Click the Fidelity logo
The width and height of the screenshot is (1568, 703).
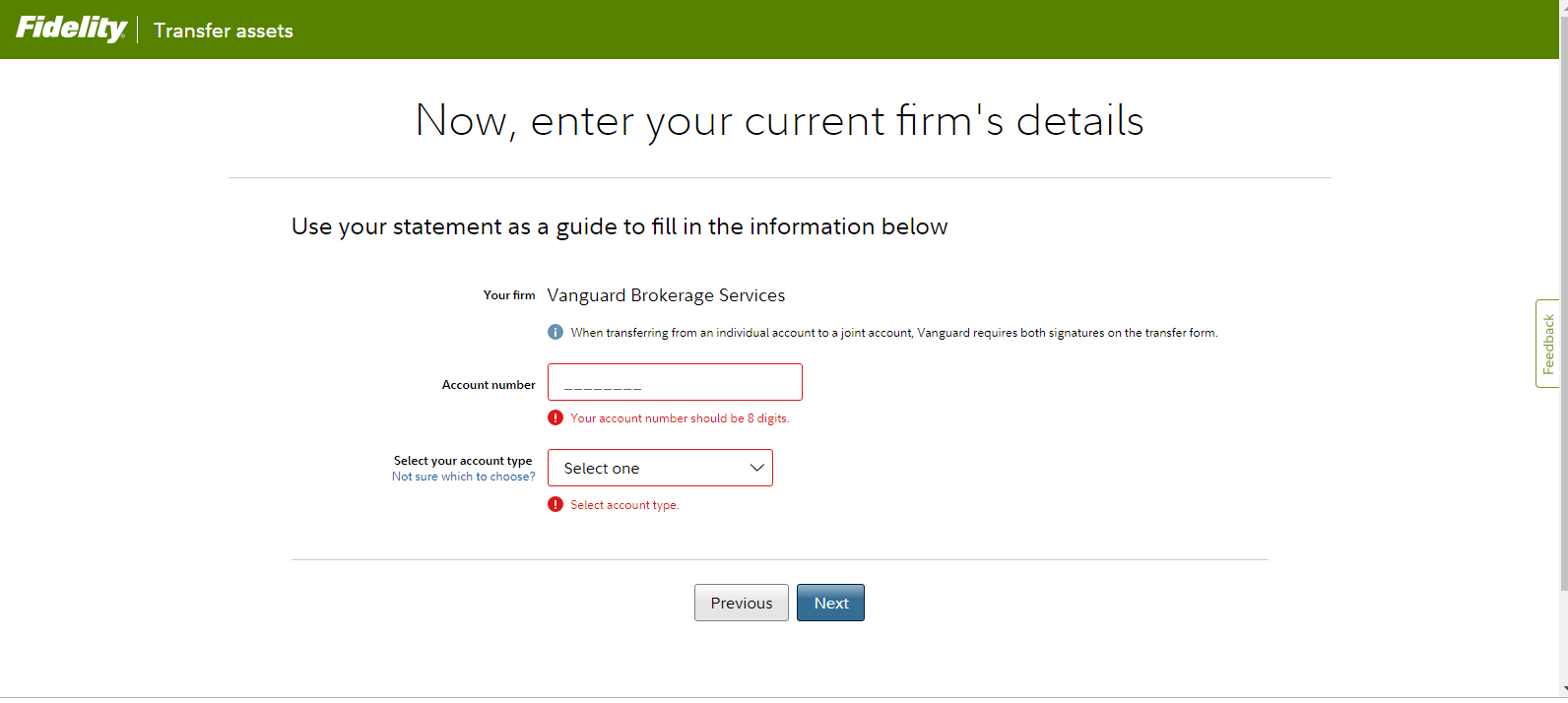(71, 29)
